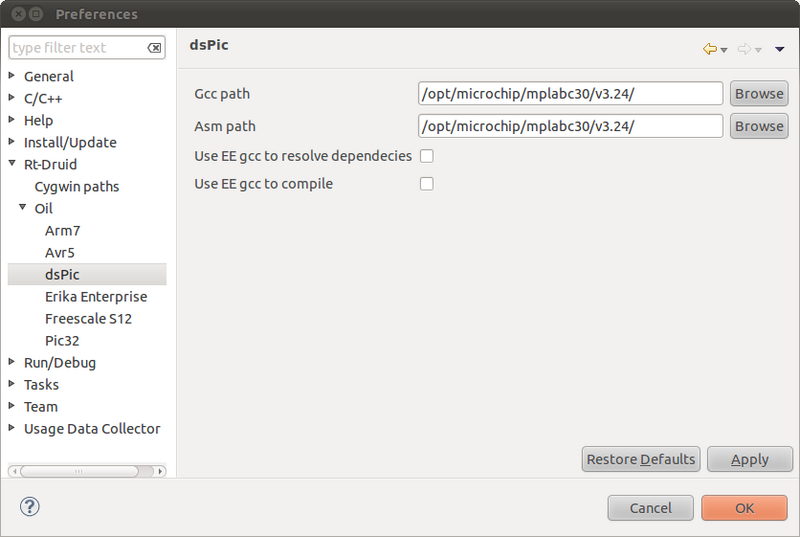The image size is (800, 537).
Task: Click Restore Defaults button
Action: [x=641, y=459]
